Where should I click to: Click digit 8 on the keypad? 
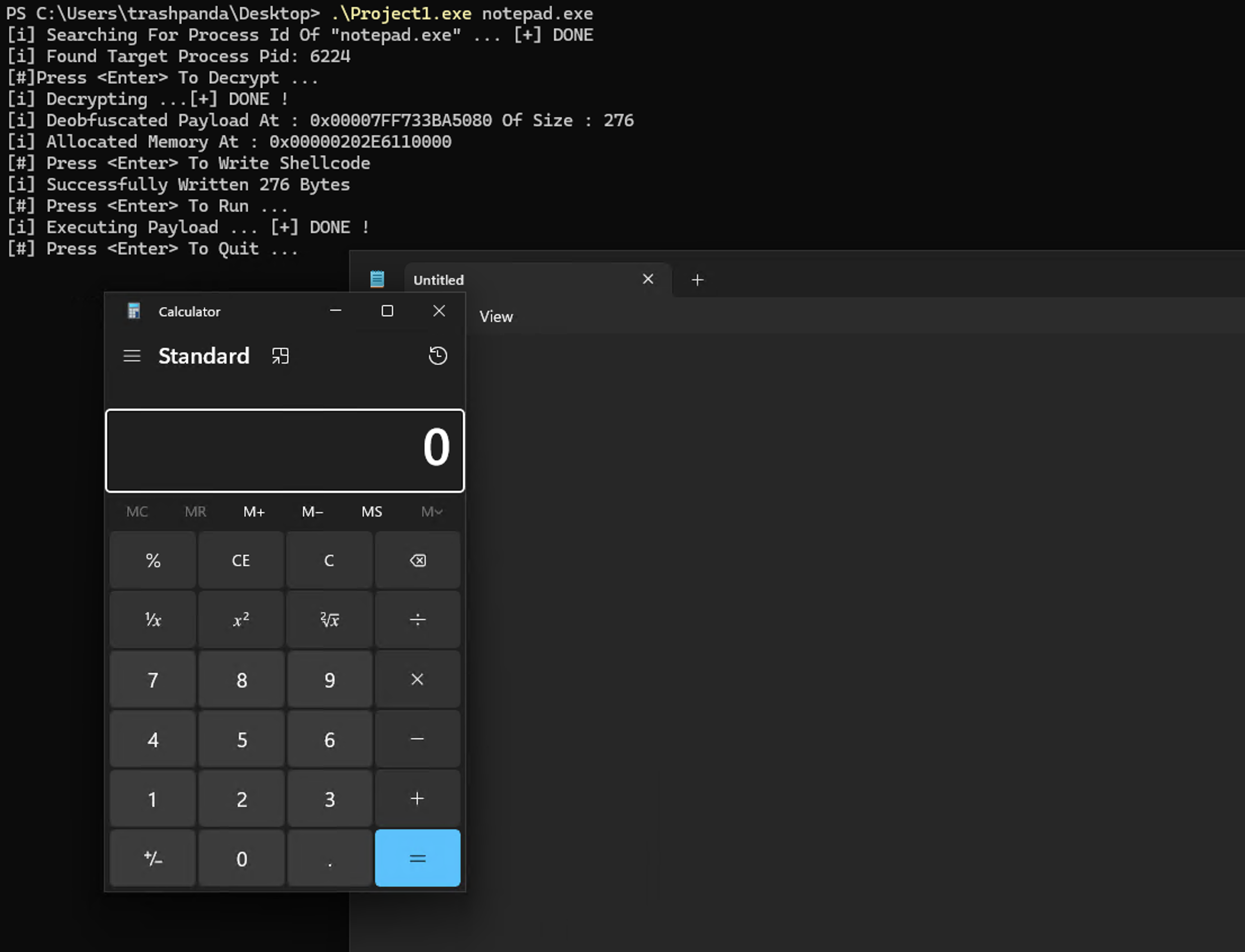pyautogui.click(x=241, y=680)
